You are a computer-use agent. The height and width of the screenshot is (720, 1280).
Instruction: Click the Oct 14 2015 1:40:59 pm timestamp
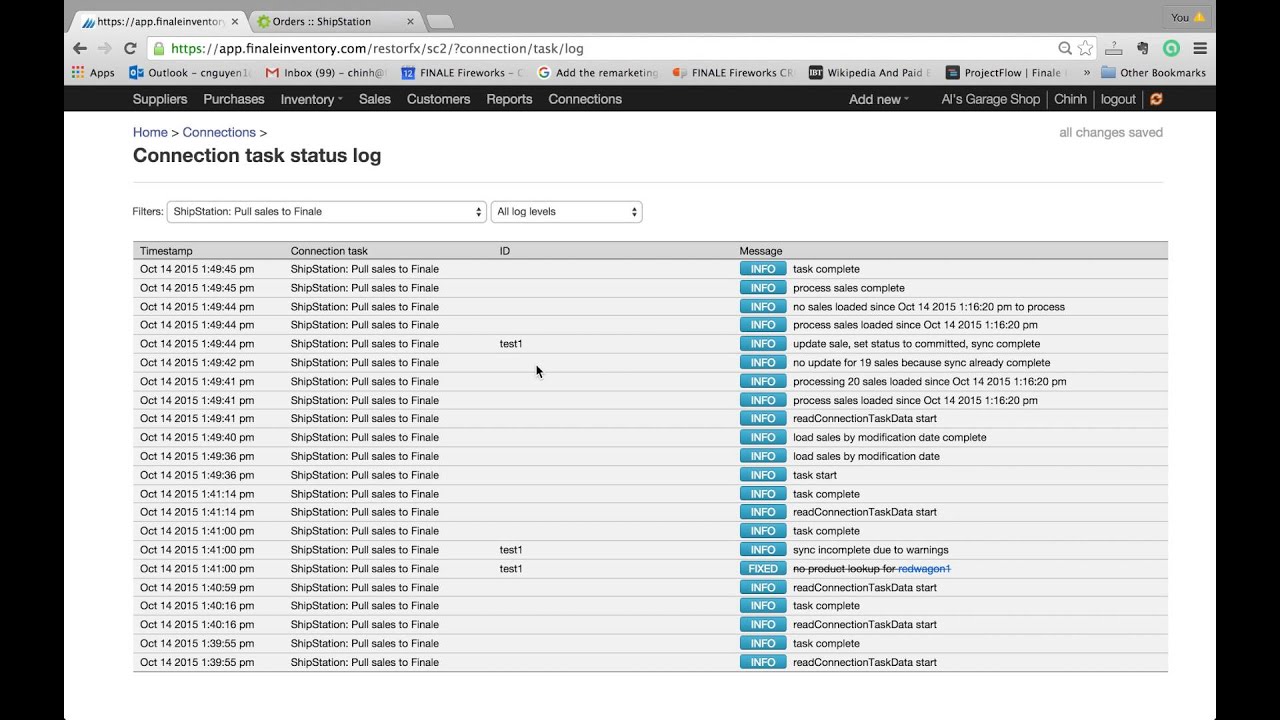click(197, 588)
